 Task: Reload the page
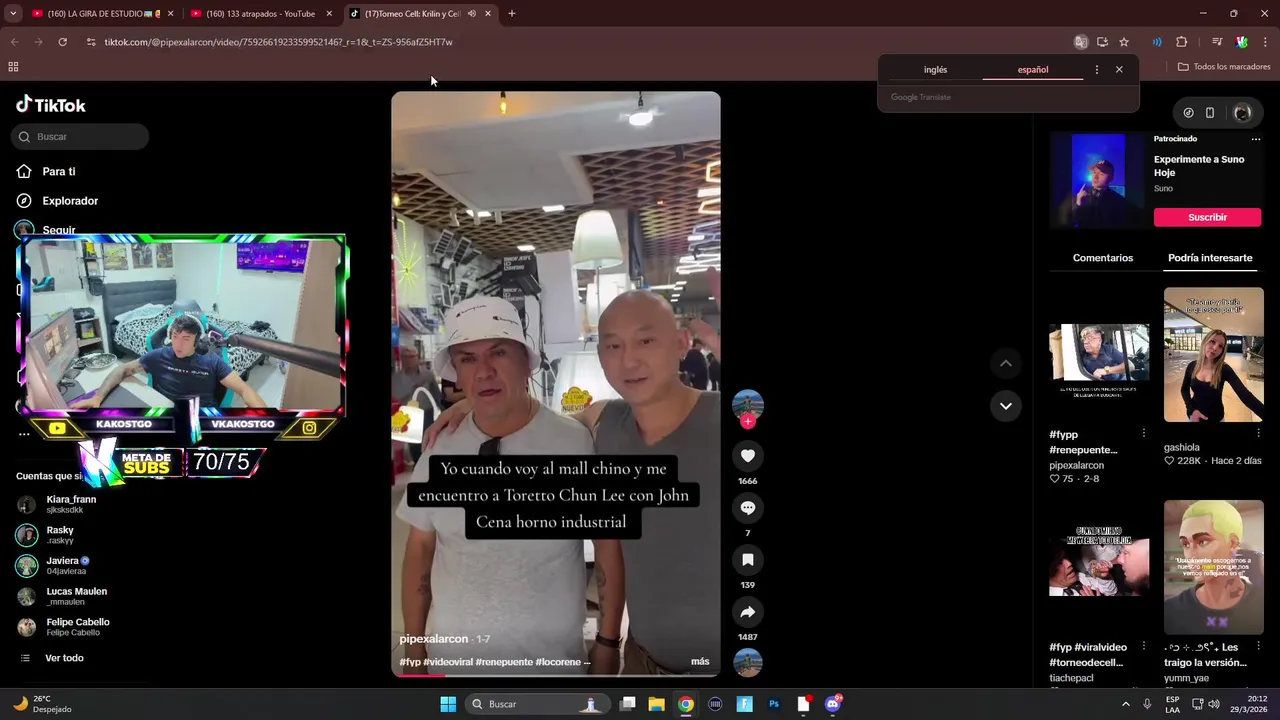tap(62, 42)
